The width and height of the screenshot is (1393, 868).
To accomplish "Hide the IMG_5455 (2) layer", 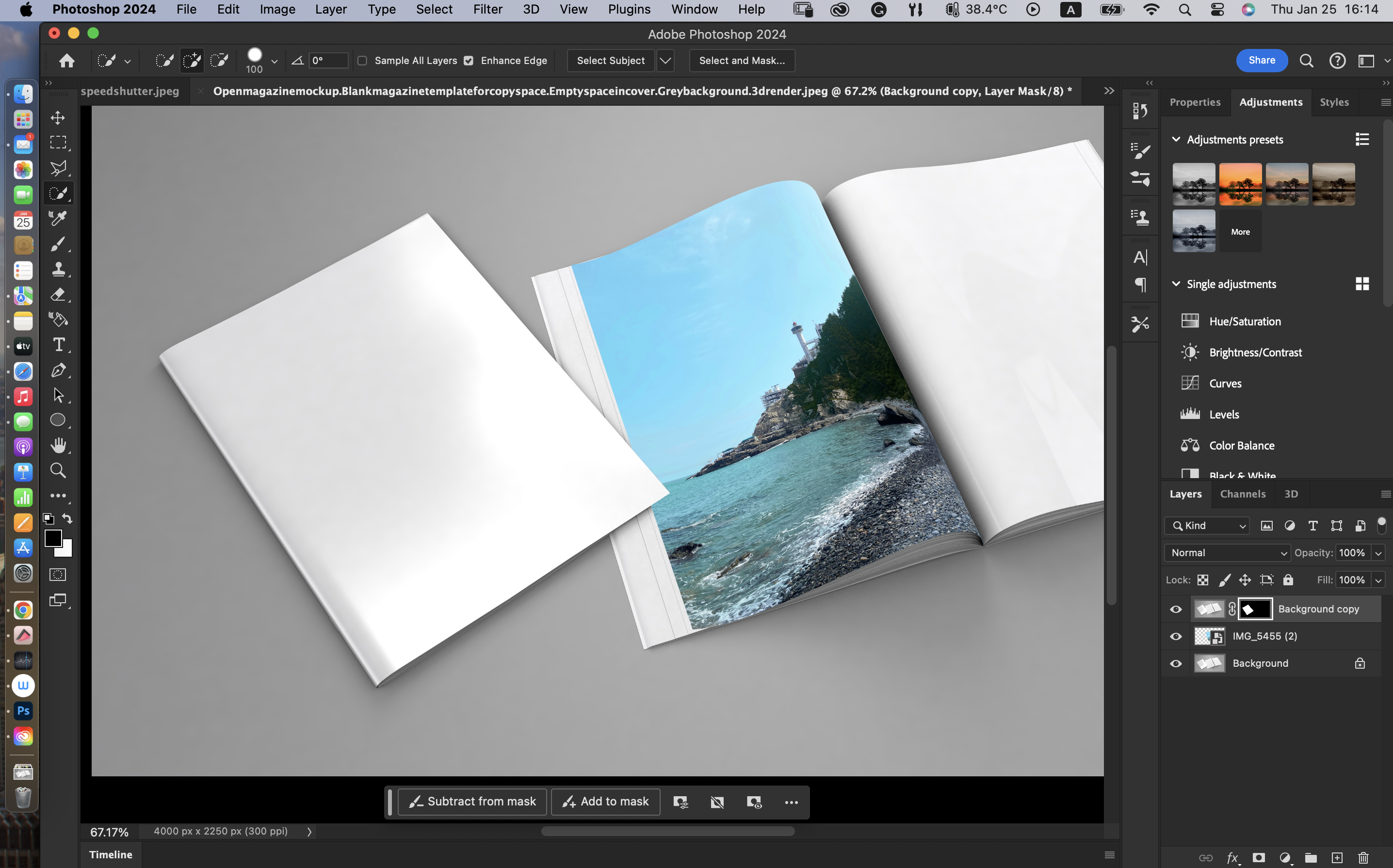I will point(1175,636).
